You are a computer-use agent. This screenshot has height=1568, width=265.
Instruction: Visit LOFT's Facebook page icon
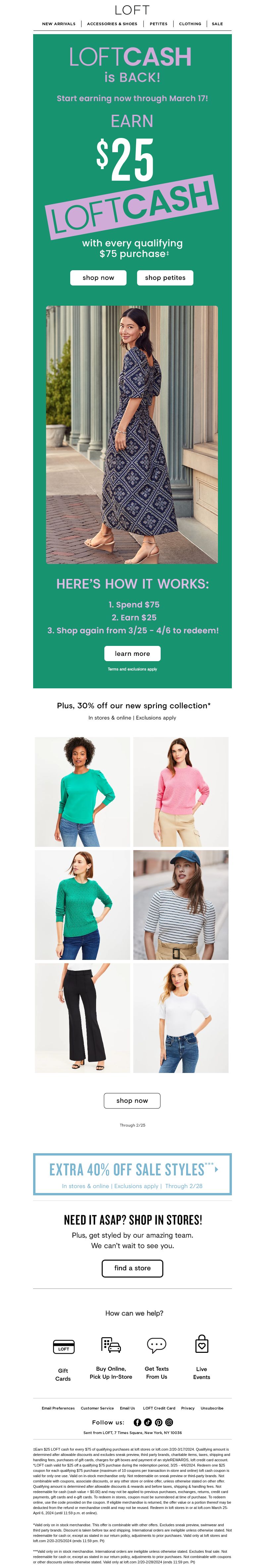click(137, 1422)
